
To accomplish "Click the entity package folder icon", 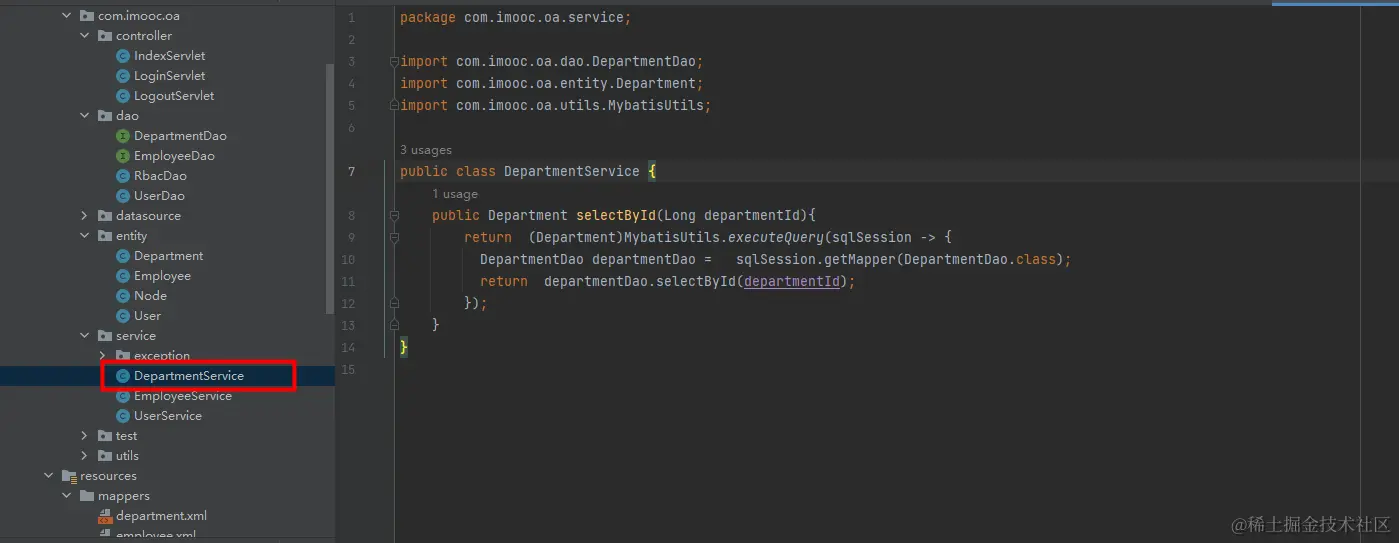I will pos(105,236).
